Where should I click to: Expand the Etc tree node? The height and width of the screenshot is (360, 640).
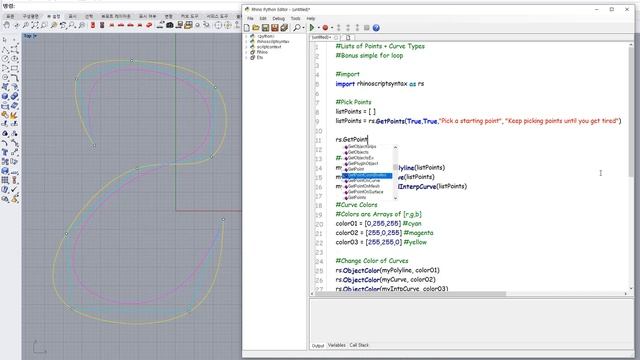pyautogui.click(x=246, y=58)
